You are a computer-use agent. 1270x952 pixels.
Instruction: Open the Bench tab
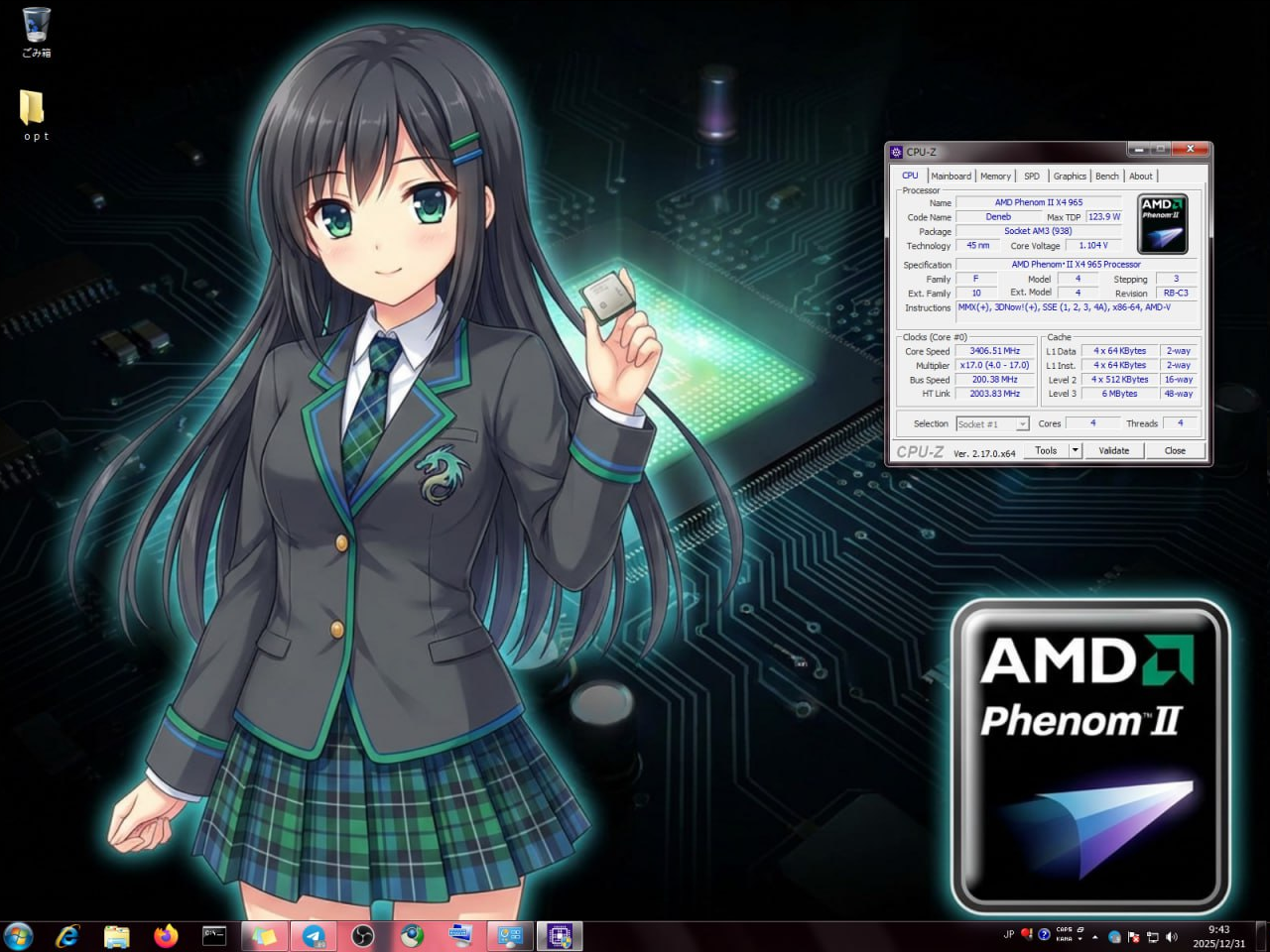tap(1107, 177)
